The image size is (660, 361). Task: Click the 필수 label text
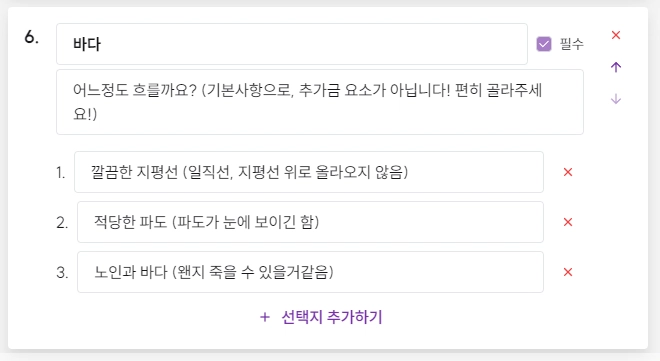(572, 44)
